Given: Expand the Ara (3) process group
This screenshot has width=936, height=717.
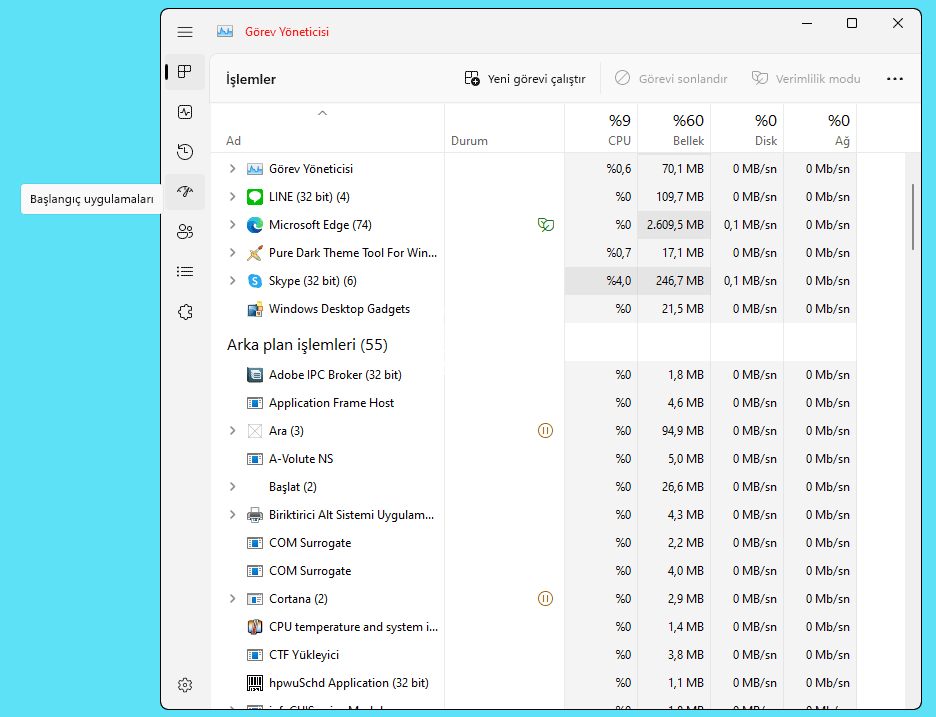Looking at the screenshot, I should coord(232,431).
